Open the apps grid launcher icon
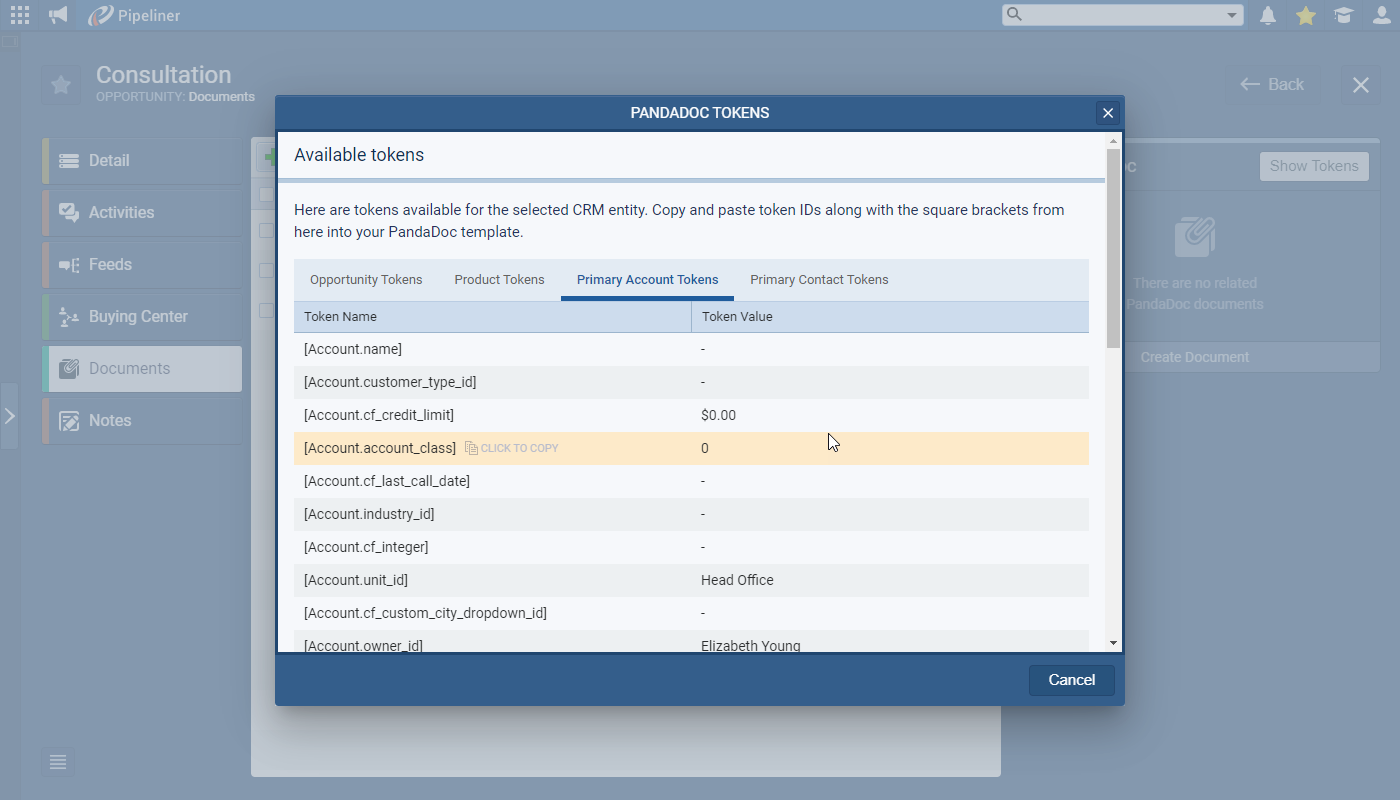This screenshot has width=1400, height=800. [19, 15]
